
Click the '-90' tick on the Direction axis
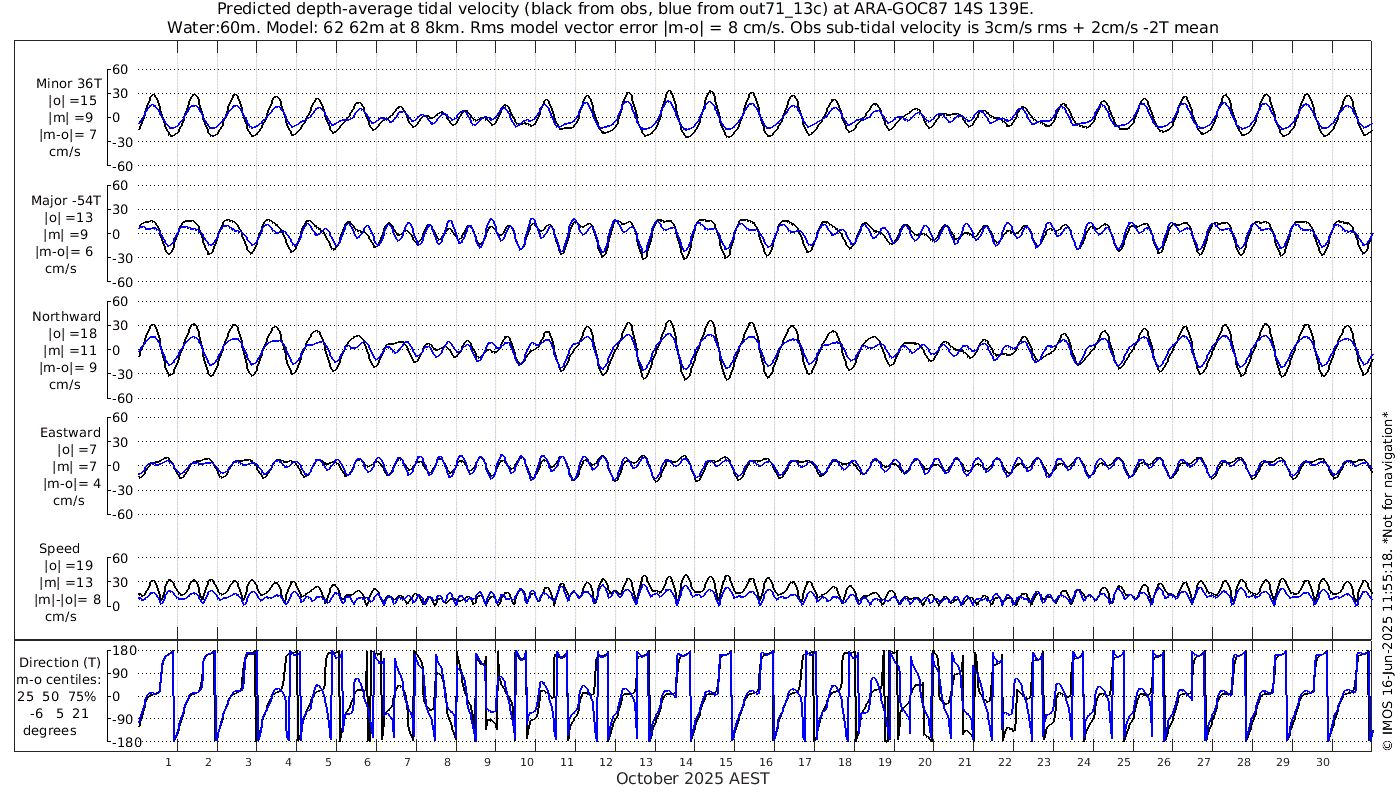point(123,719)
